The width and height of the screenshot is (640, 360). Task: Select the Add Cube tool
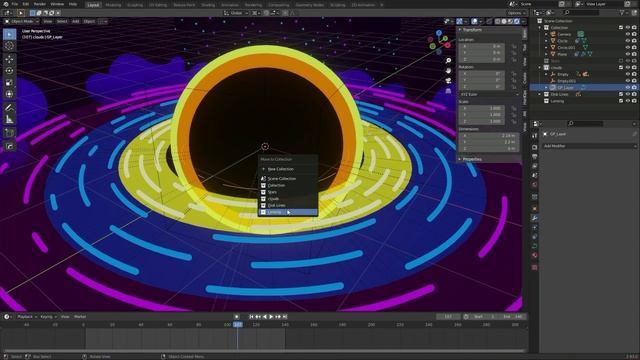(9, 133)
